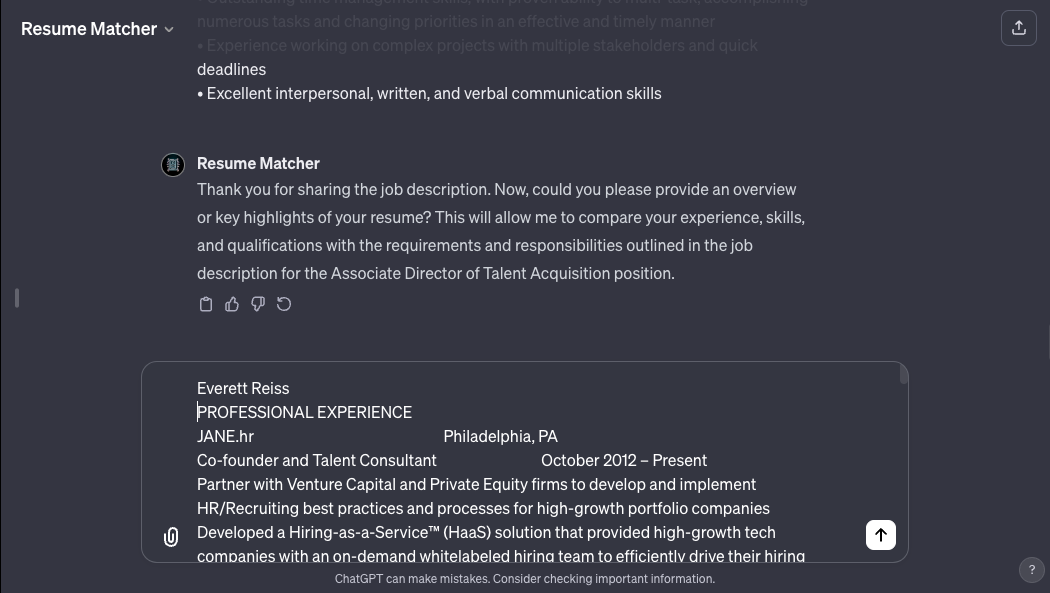
Task: Click the ChatGPT can make mistakes notice
Action: tap(525, 579)
